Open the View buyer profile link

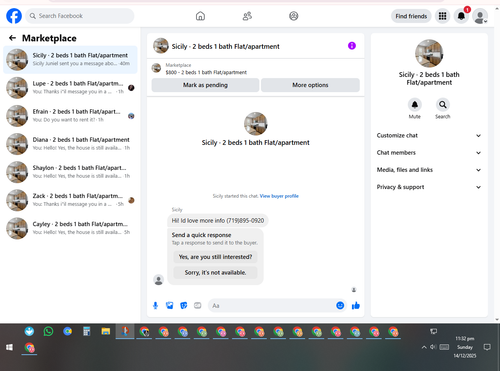(x=279, y=196)
